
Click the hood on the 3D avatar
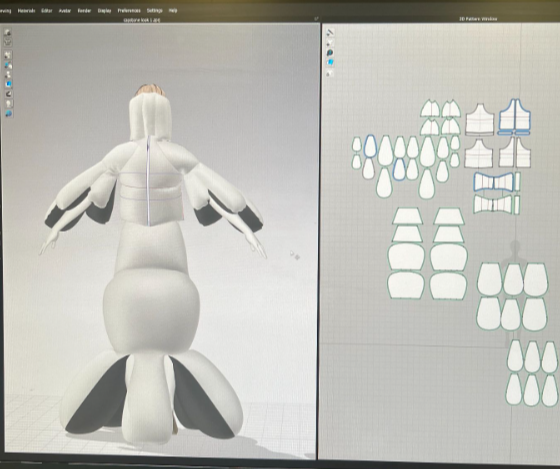[x=150, y=118]
